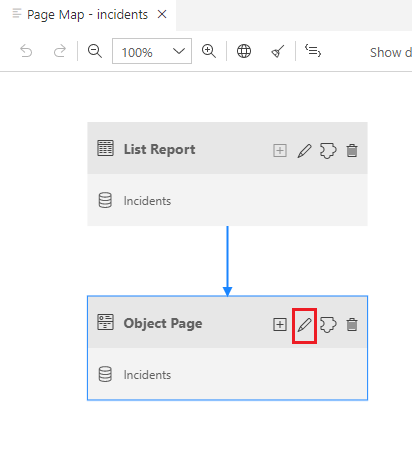The height and width of the screenshot is (467, 412).
Task: Zoom in with the plus magnifier
Action: coord(209,51)
